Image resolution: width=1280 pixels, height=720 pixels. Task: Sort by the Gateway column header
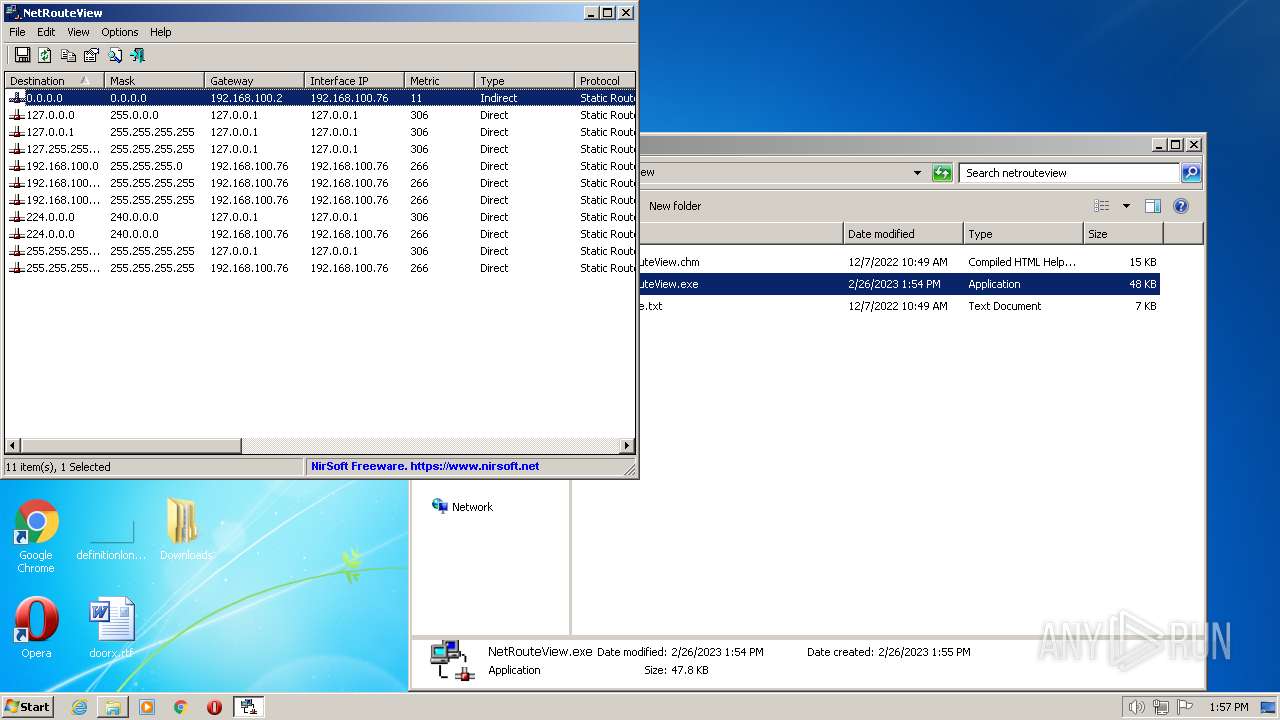pyautogui.click(x=254, y=81)
